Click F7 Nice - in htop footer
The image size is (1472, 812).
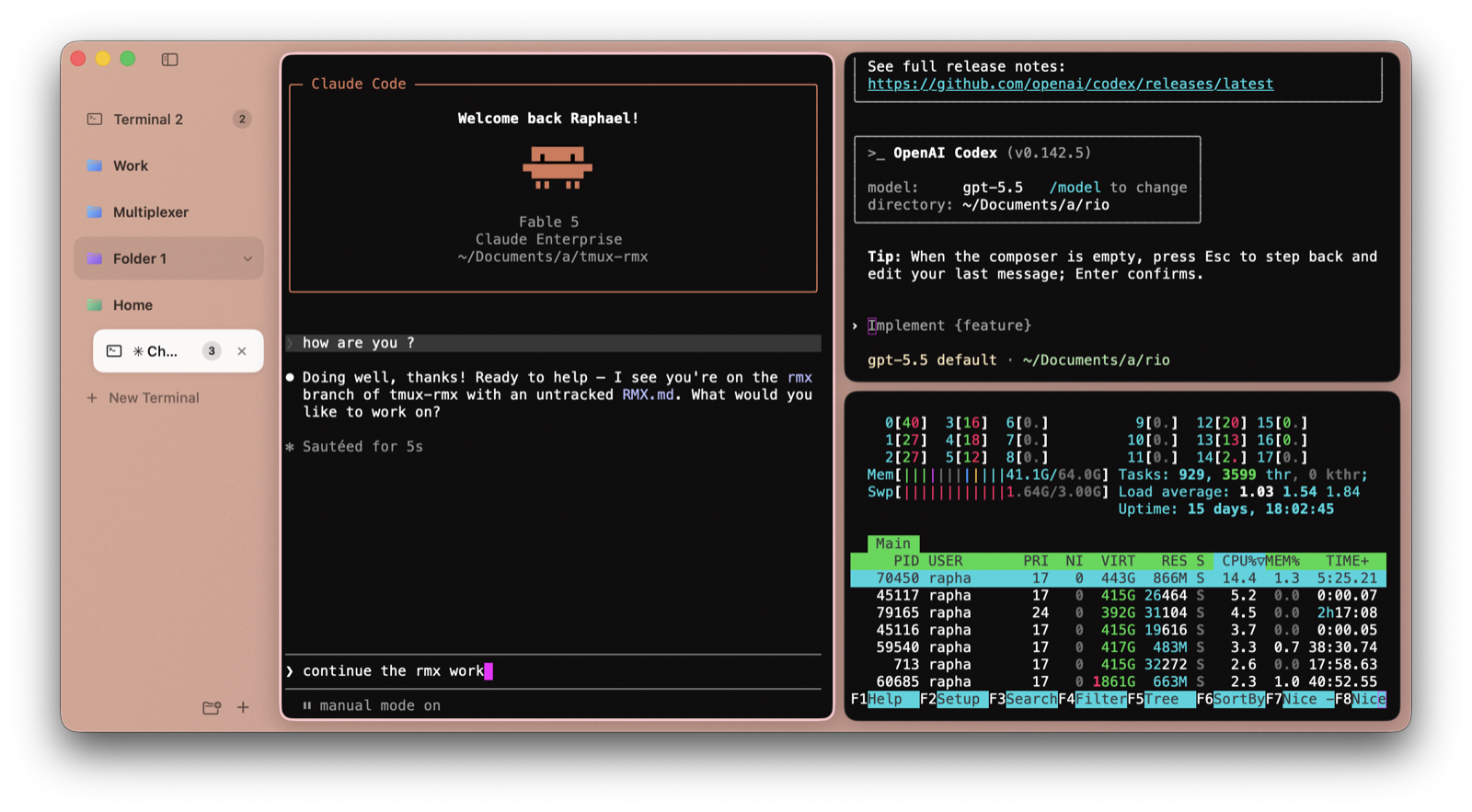1299,699
